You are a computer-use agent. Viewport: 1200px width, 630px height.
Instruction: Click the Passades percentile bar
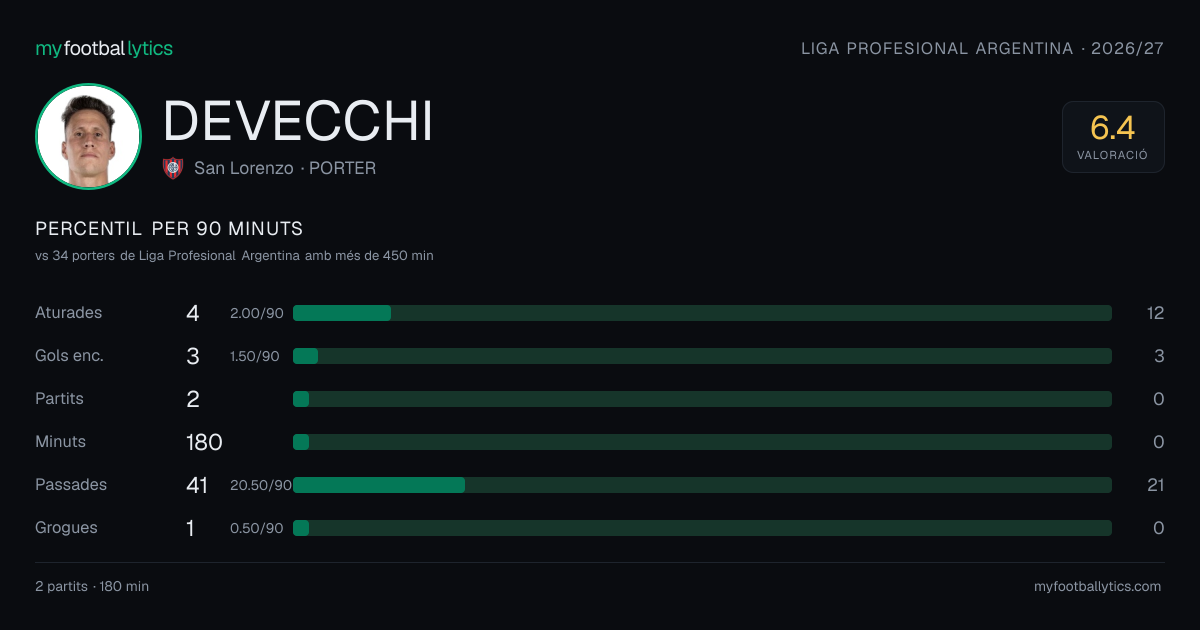point(702,485)
